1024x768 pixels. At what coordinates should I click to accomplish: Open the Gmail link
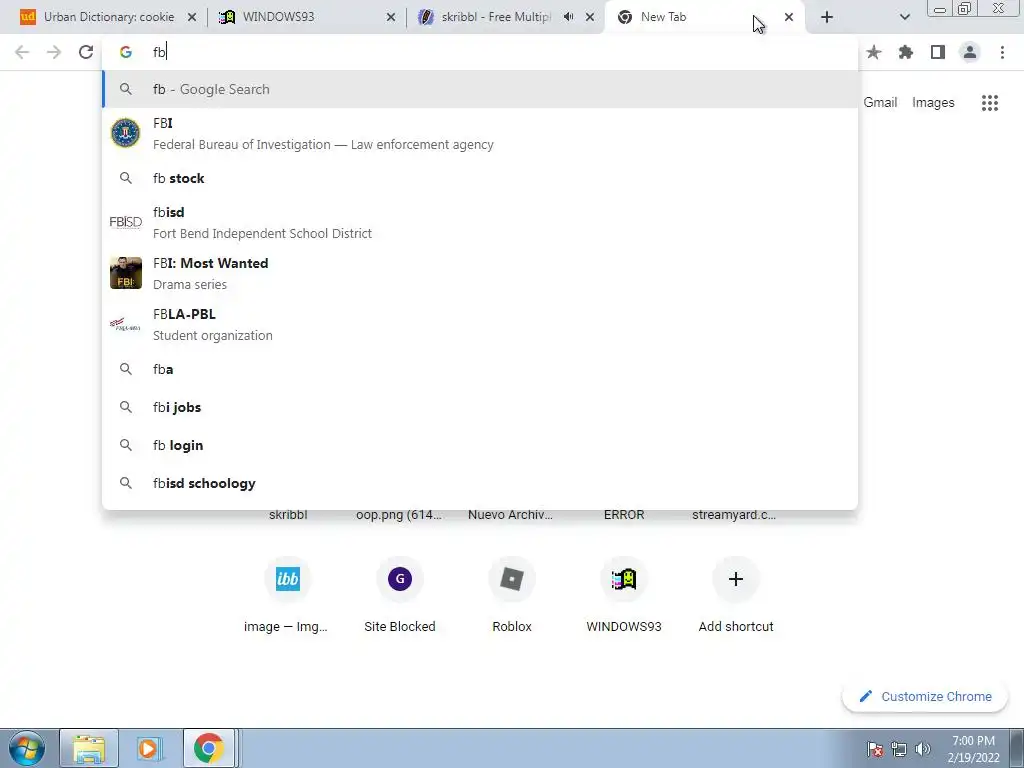pos(880,103)
